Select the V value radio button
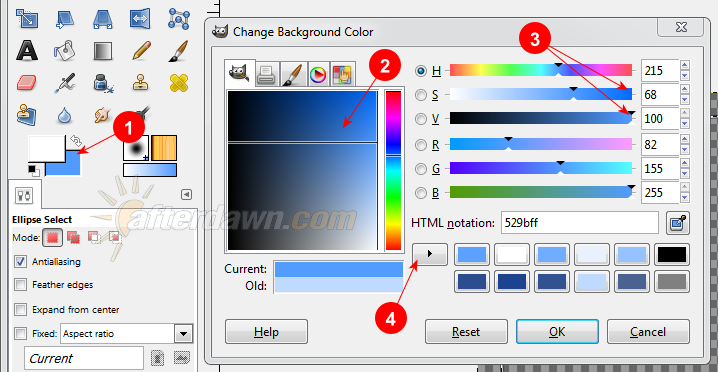The width and height of the screenshot is (718, 372). (x=421, y=119)
